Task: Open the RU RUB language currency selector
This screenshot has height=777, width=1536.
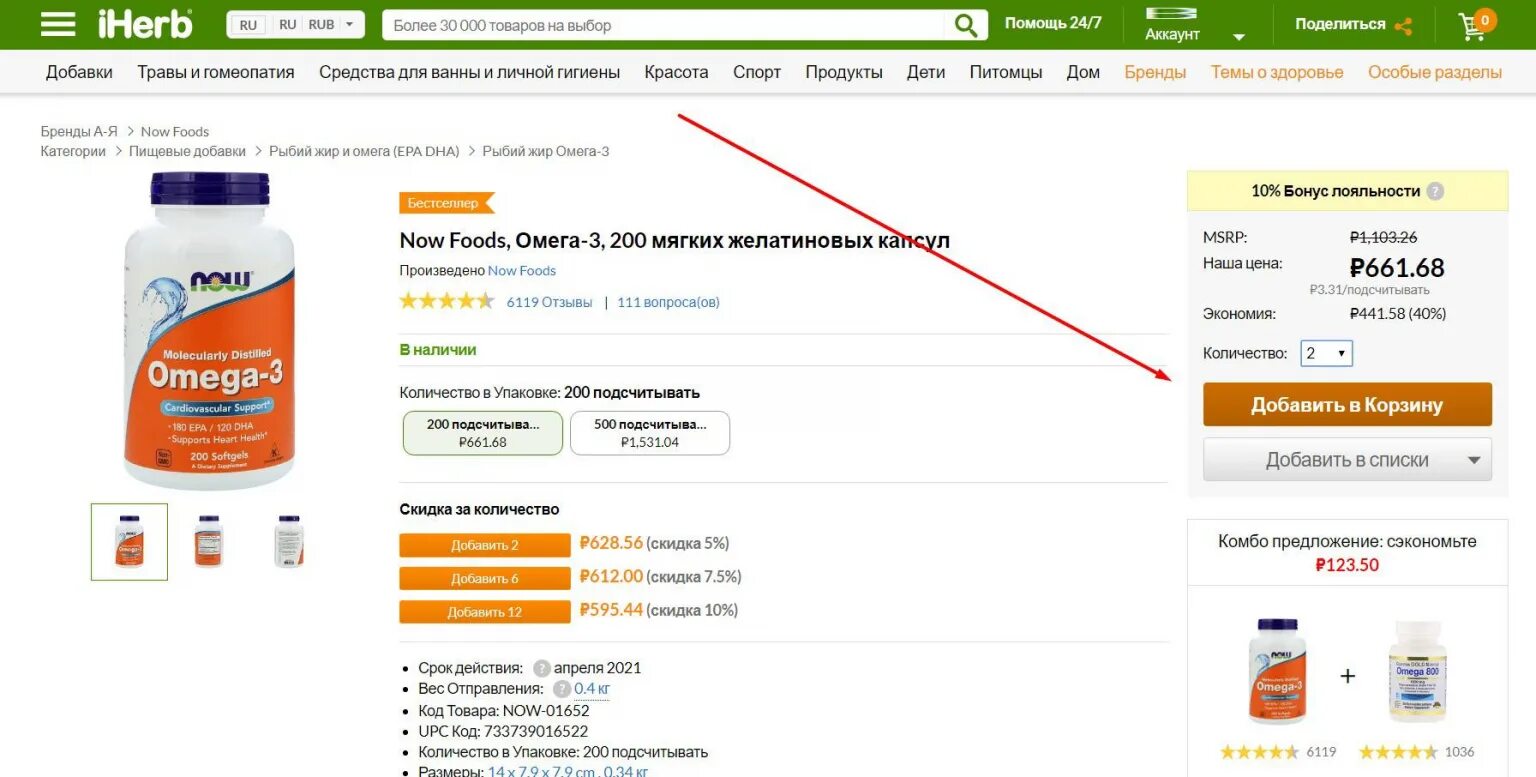Action: [296, 25]
